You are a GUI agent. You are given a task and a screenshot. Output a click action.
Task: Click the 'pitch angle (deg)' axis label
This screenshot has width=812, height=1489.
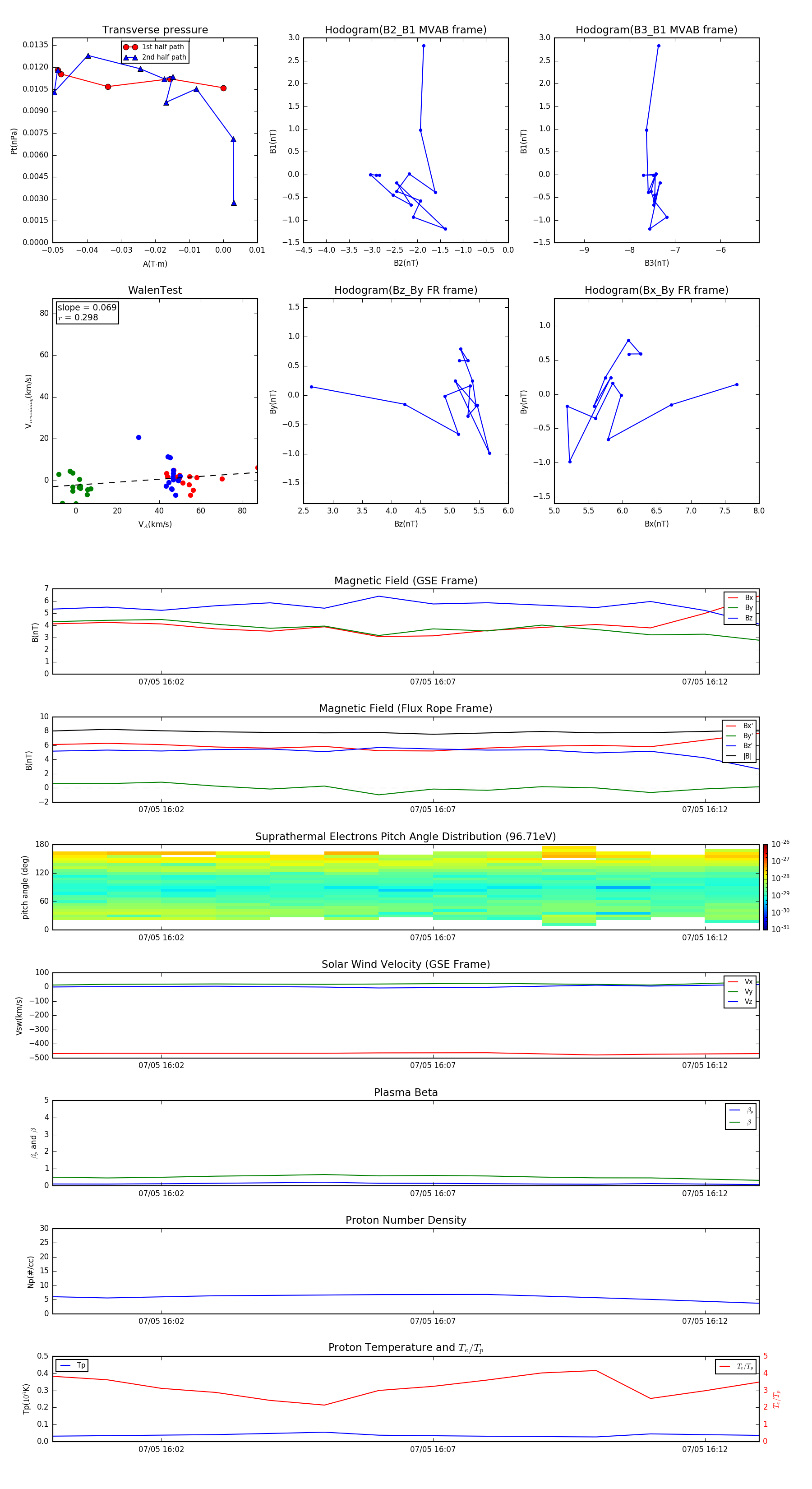(x=25, y=887)
